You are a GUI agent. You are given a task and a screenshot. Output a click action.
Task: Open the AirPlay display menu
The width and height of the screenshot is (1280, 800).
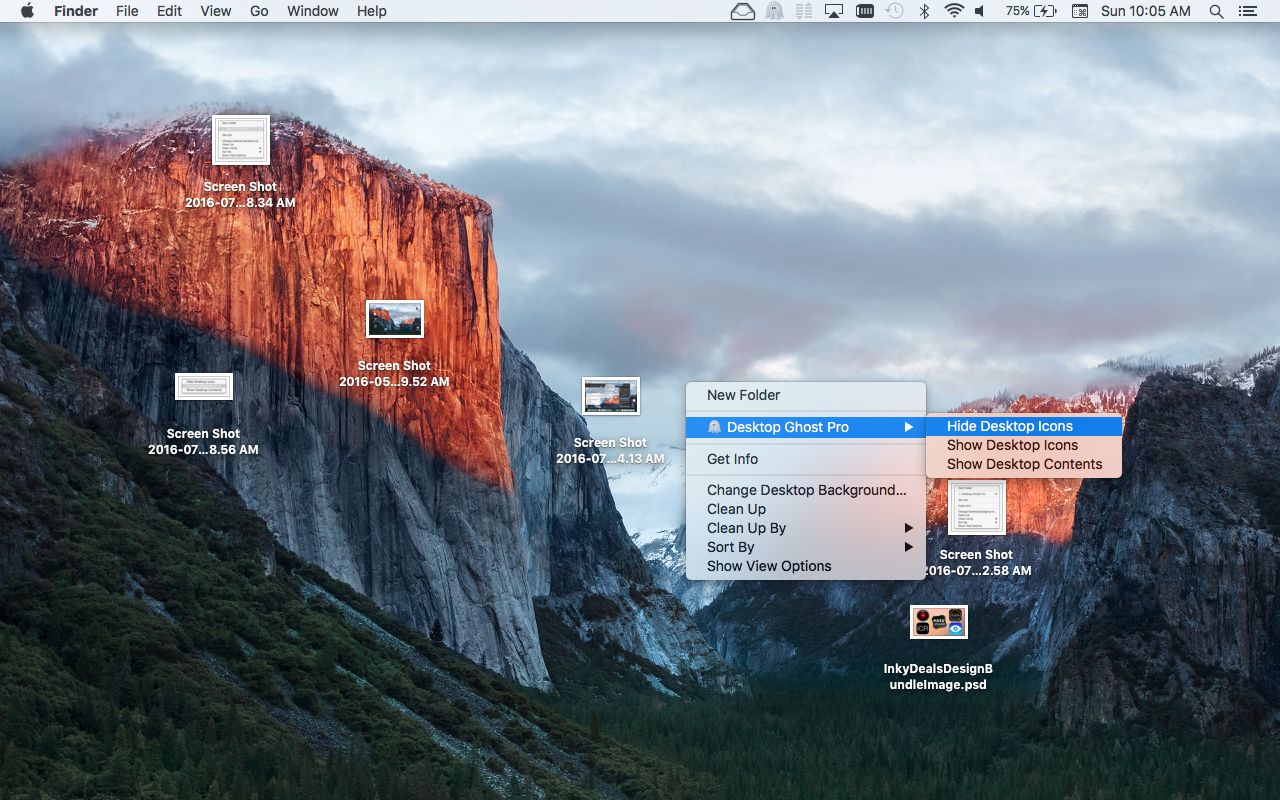pyautogui.click(x=834, y=11)
